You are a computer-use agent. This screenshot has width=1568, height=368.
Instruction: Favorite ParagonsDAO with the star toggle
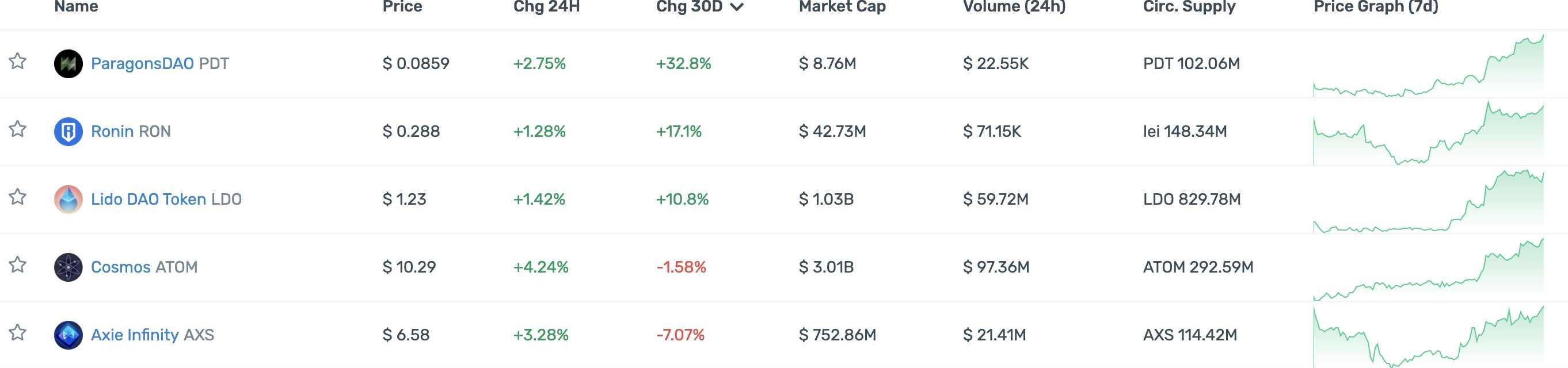(x=18, y=62)
